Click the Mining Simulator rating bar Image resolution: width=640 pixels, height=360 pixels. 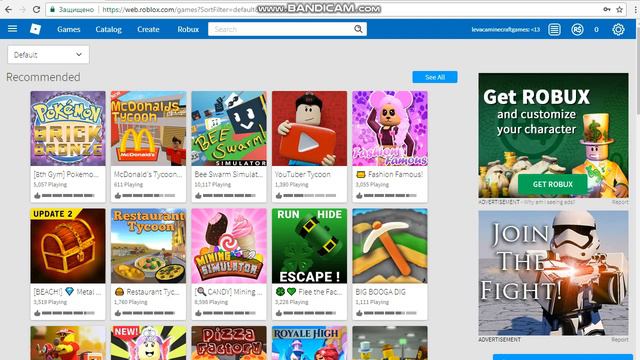point(229,313)
